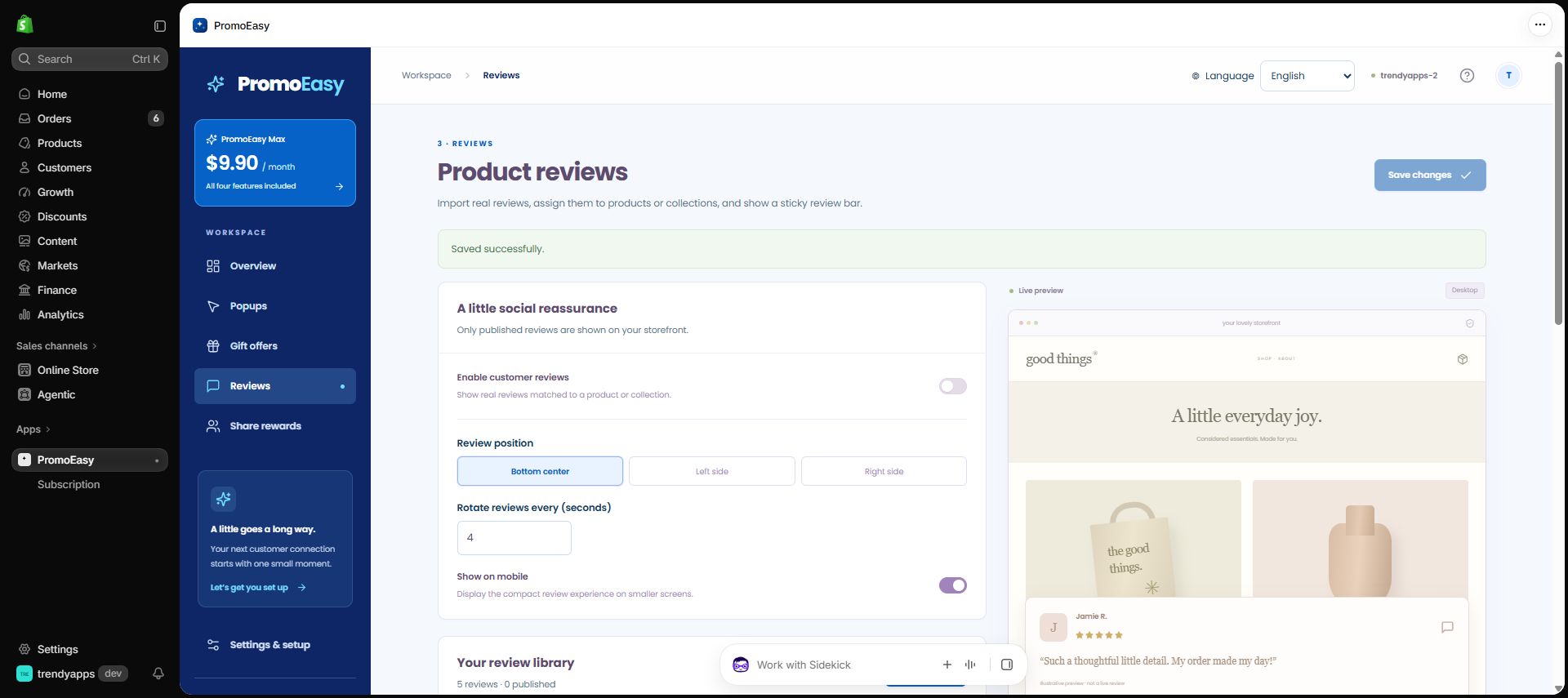Follow the Let's get you set up link
The width and height of the screenshot is (1568, 698).
click(x=258, y=588)
